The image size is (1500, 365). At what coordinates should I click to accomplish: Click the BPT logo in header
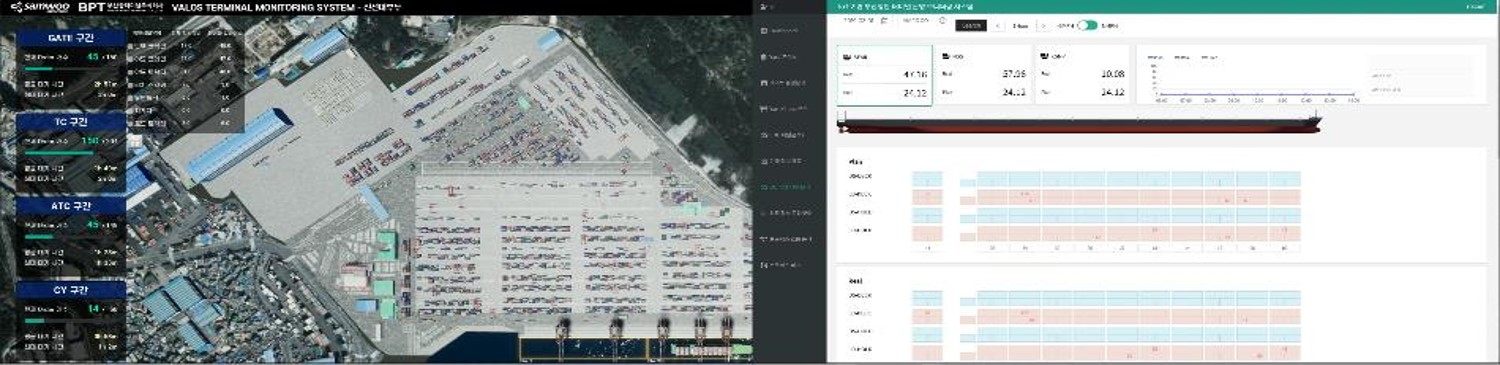pyautogui.click(x=120, y=7)
